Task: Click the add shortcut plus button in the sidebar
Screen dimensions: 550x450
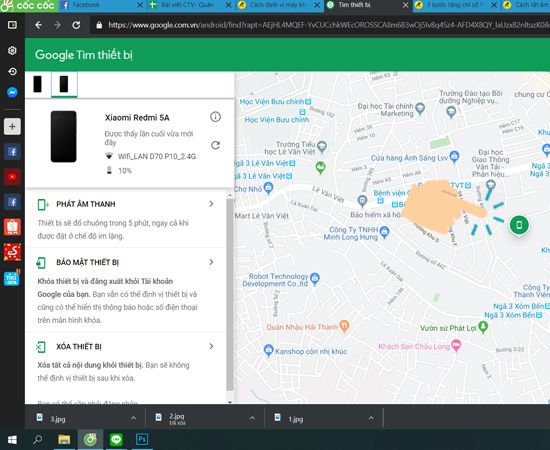Action: [x=12, y=126]
